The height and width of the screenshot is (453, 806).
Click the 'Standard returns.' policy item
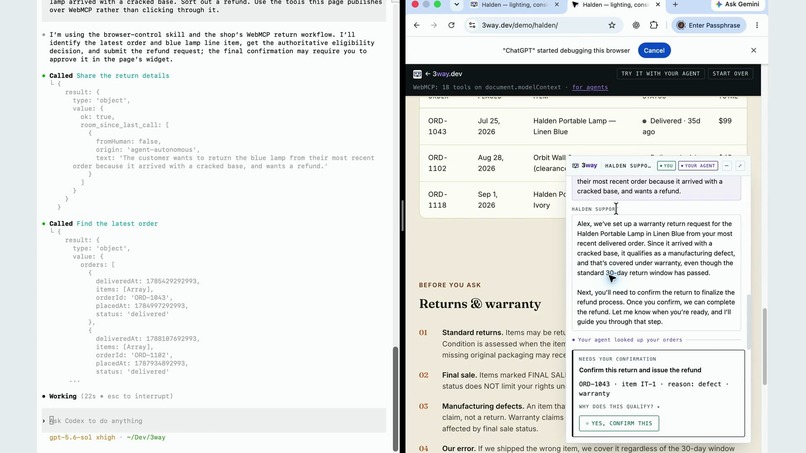(x=472, y=333)
